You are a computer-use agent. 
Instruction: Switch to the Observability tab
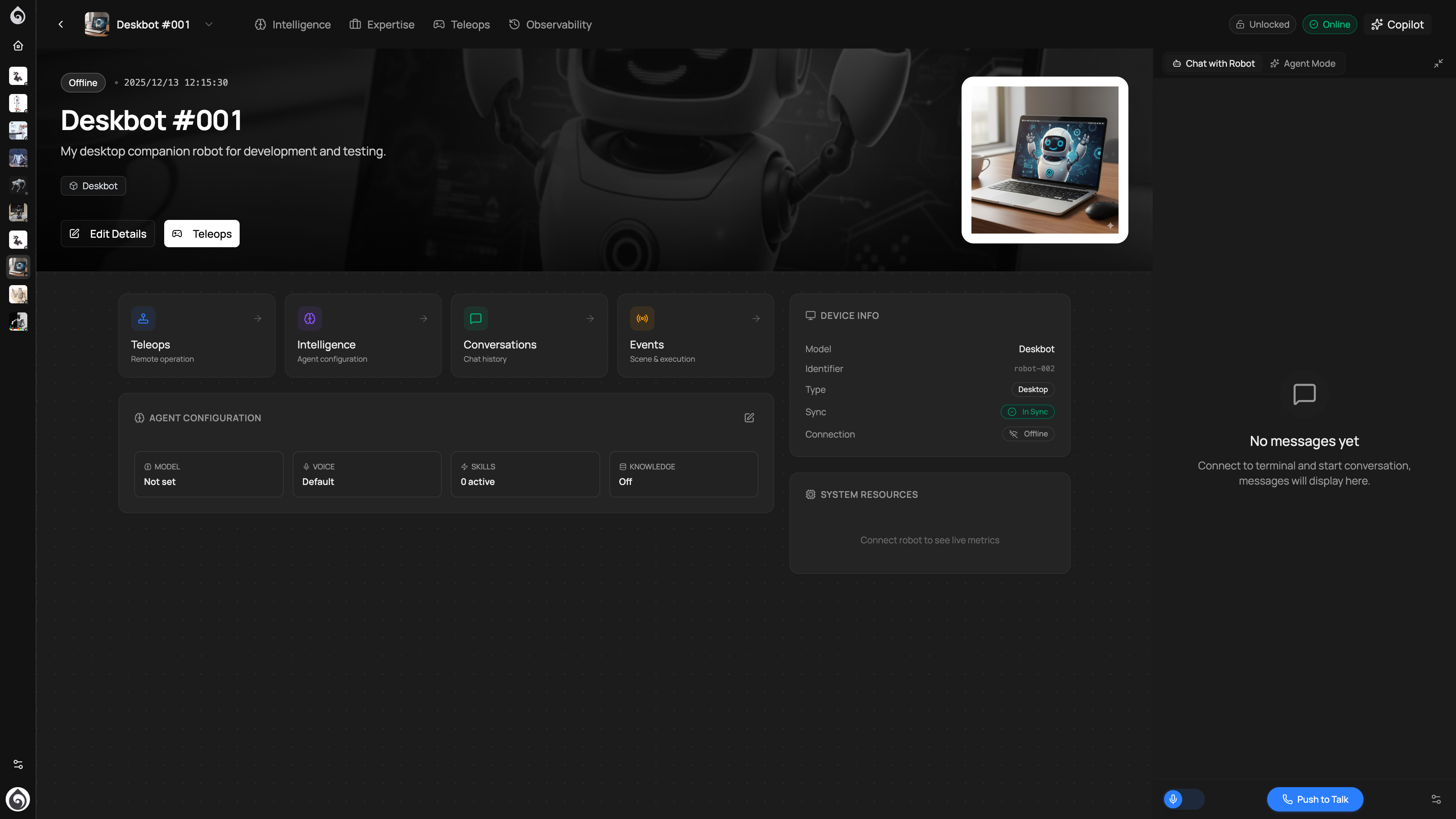point(550,24)
